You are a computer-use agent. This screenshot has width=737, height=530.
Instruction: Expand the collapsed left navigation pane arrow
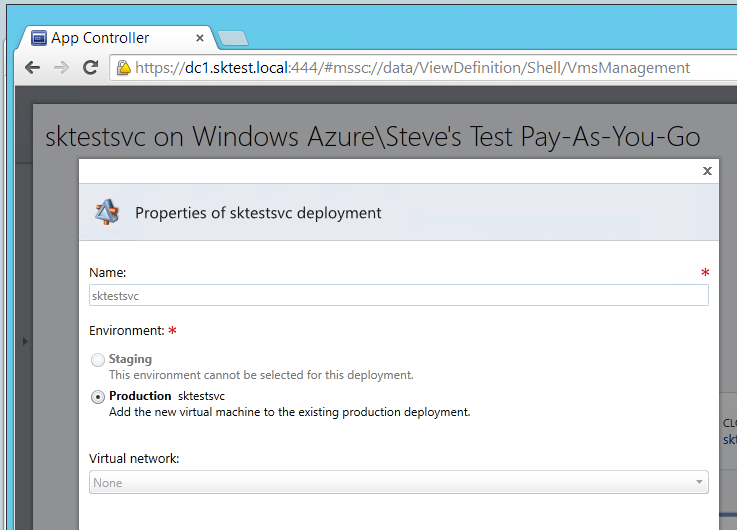click(x=25, y=342)
